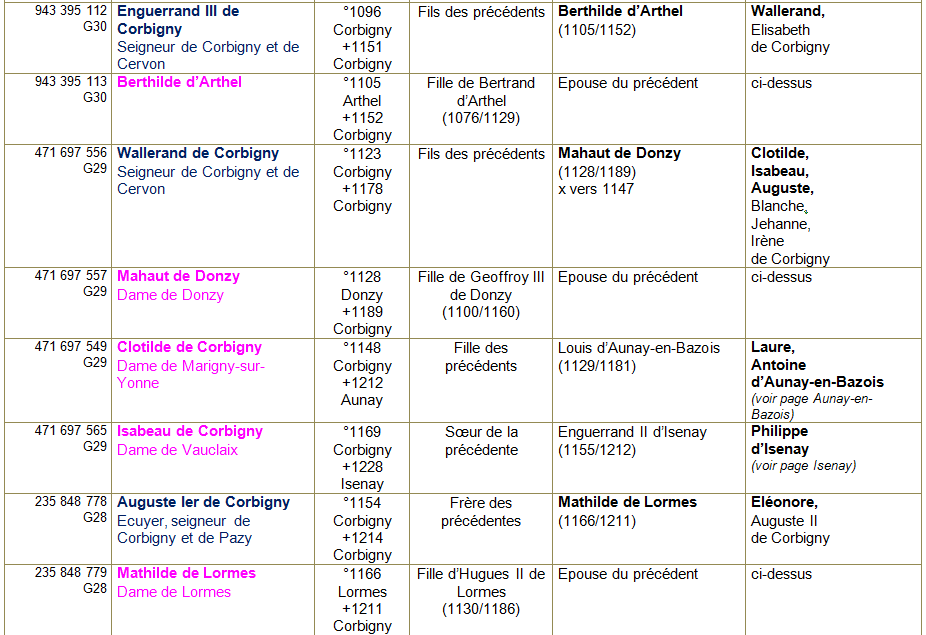
Task: Click the child name Blanche
Action: 778,206
